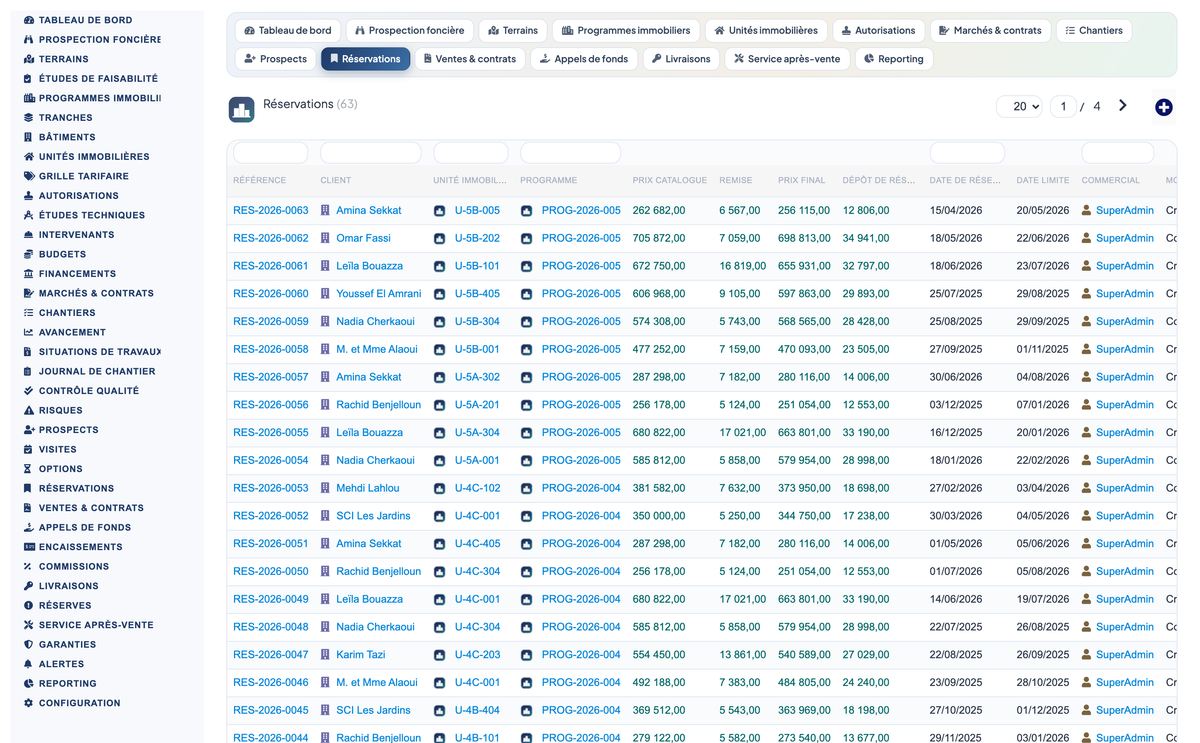The height and width of the screenshot is (743, 1200).
Task: Open Configuration in sidebar
Action: click(x=72, y=703)
